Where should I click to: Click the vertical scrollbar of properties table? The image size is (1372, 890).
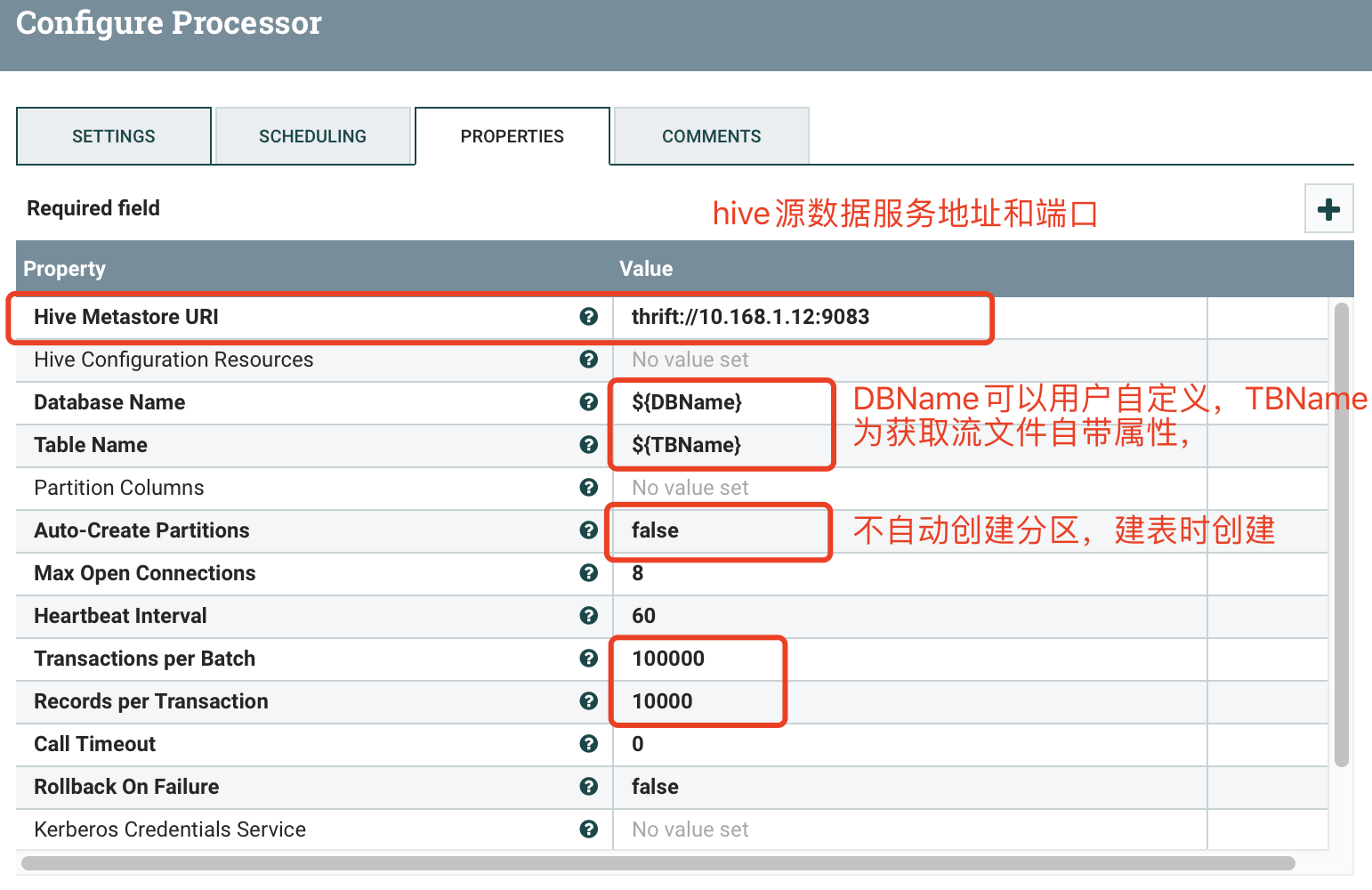(1342, 534)
